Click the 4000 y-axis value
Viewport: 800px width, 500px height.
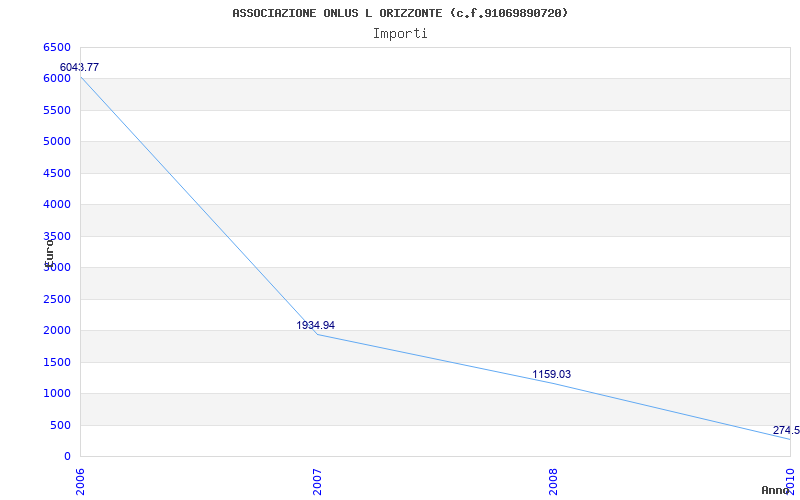57,205
